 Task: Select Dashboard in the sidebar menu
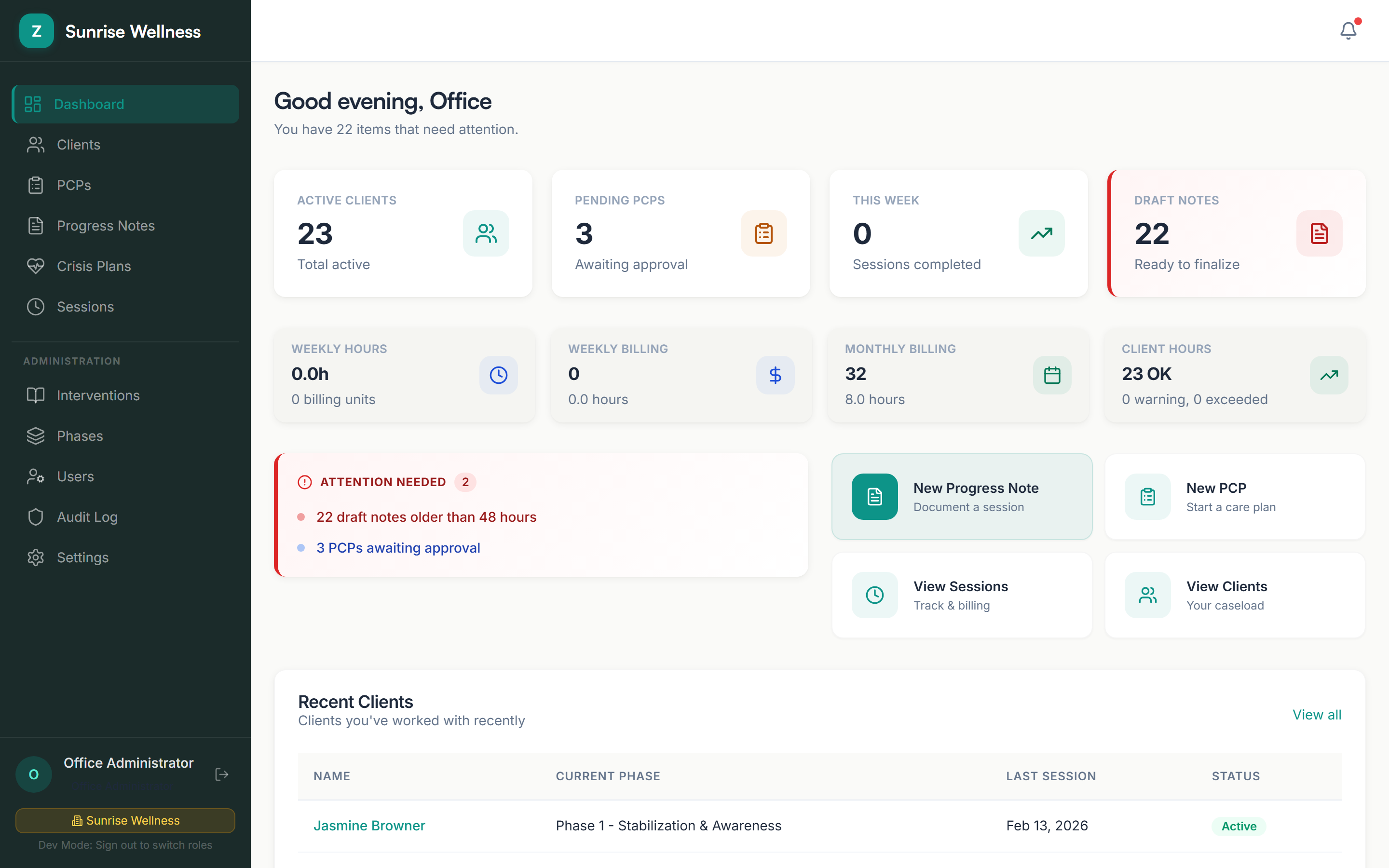(89, 104)
